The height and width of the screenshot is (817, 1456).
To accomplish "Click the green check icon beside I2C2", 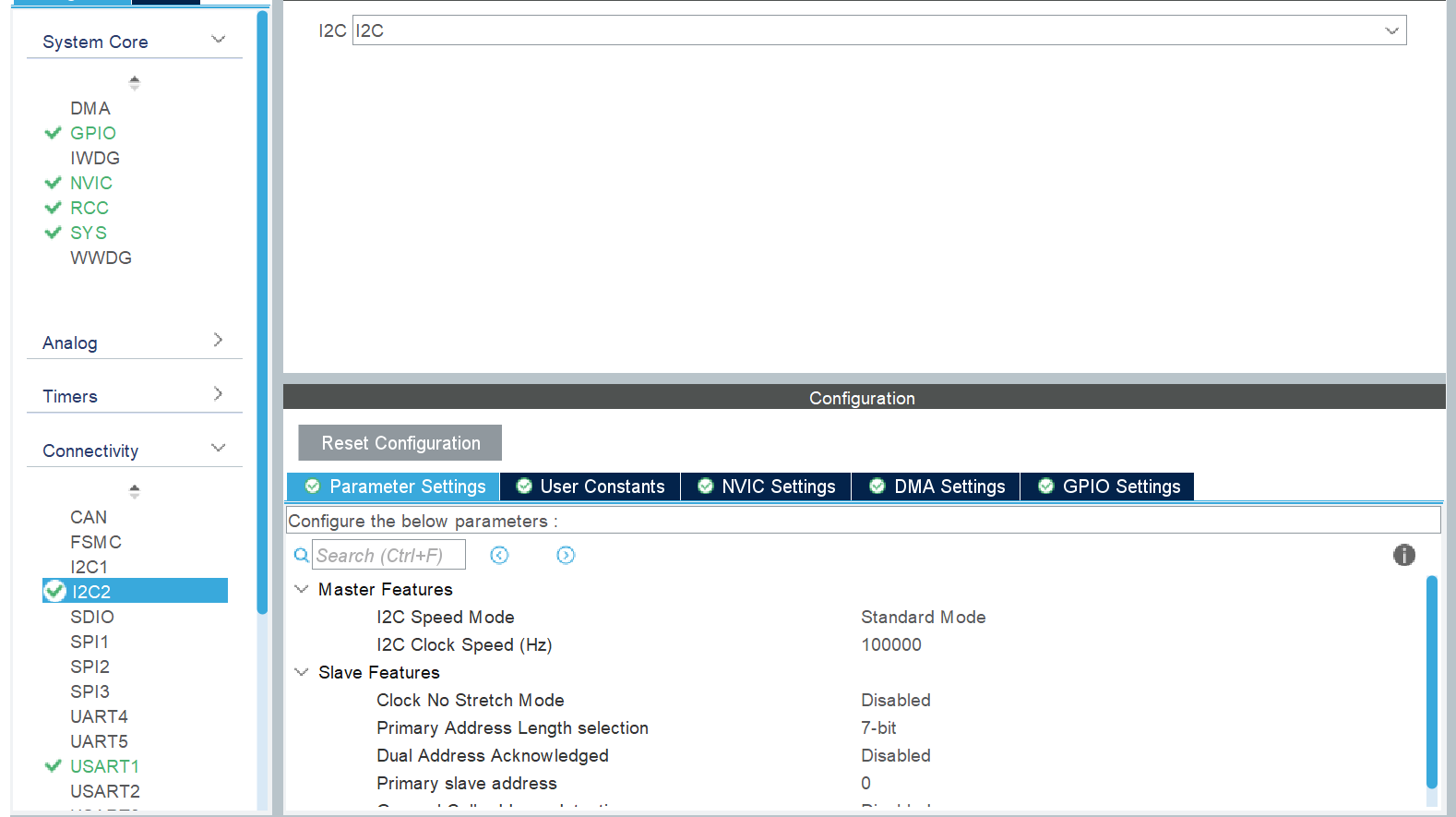I will point(55,591).
